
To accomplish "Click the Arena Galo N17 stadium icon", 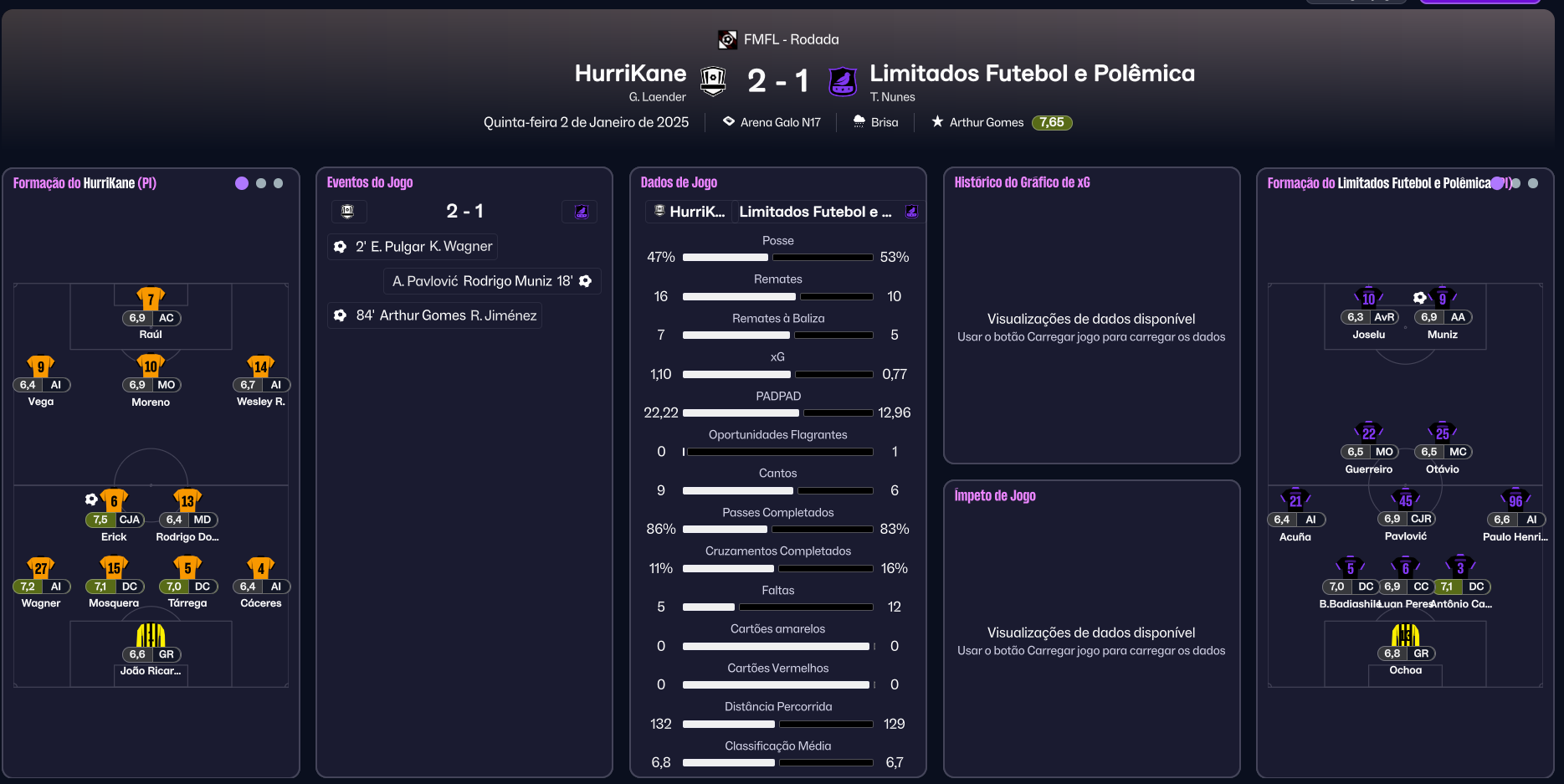I will pos(729,121).
